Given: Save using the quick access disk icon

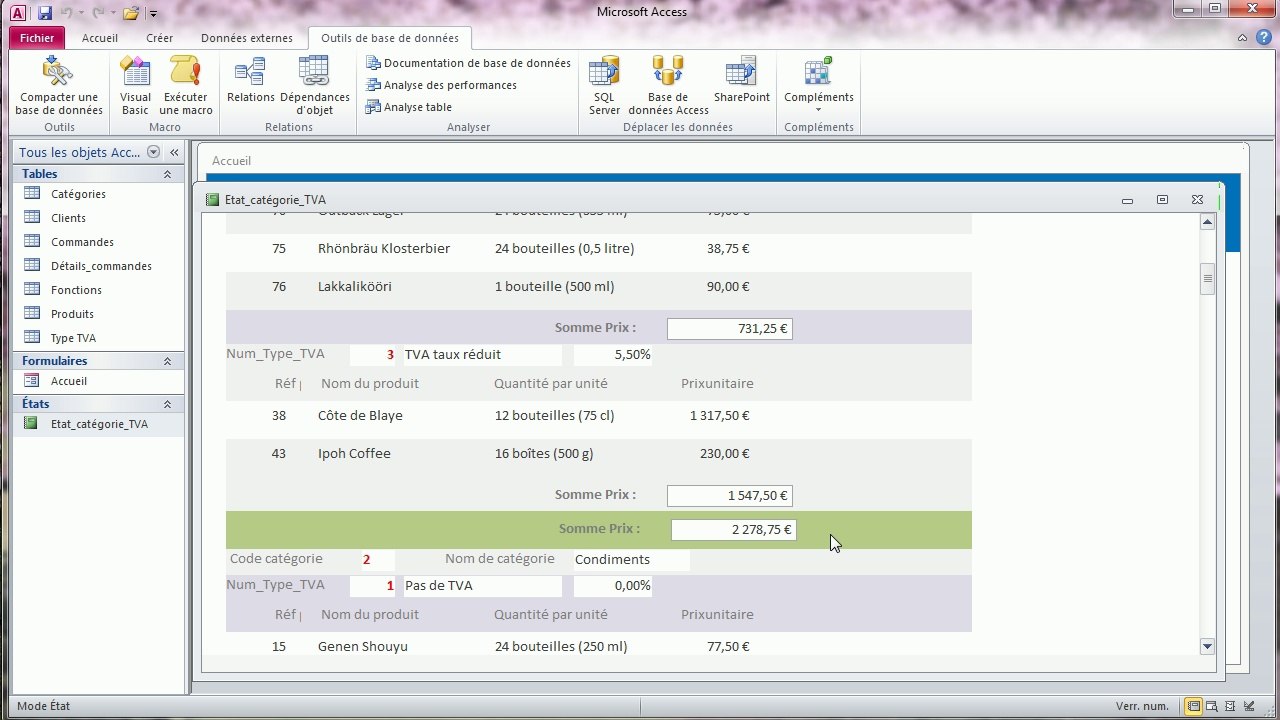Looking at the screenshot, I should pyautogui.click(x=45, y=13).
